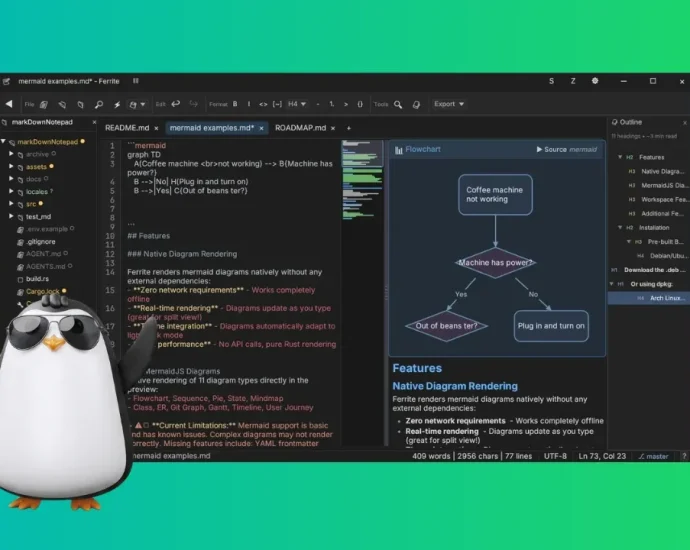Expand the src folder

coord(11,204)
